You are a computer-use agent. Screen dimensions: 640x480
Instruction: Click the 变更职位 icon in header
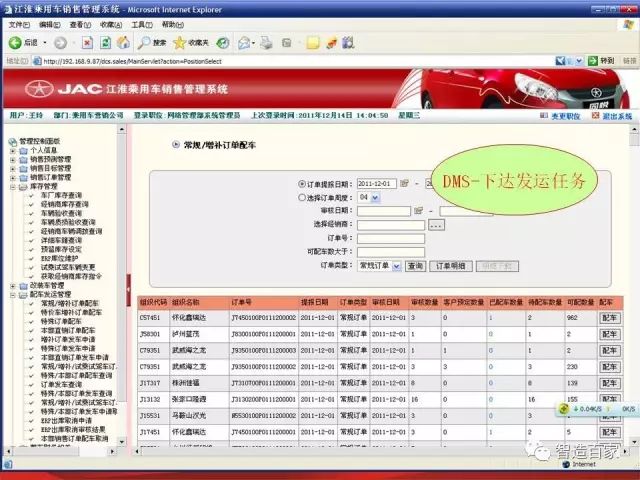point(544,116)
